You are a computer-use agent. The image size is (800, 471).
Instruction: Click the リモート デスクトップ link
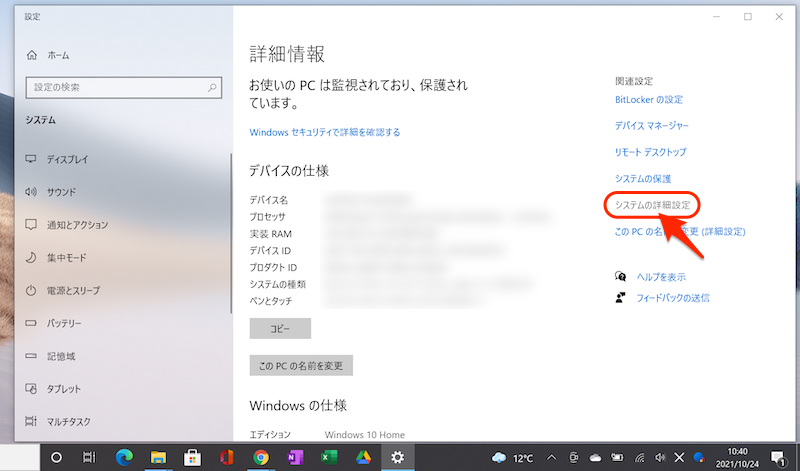(x=651, y=152)
